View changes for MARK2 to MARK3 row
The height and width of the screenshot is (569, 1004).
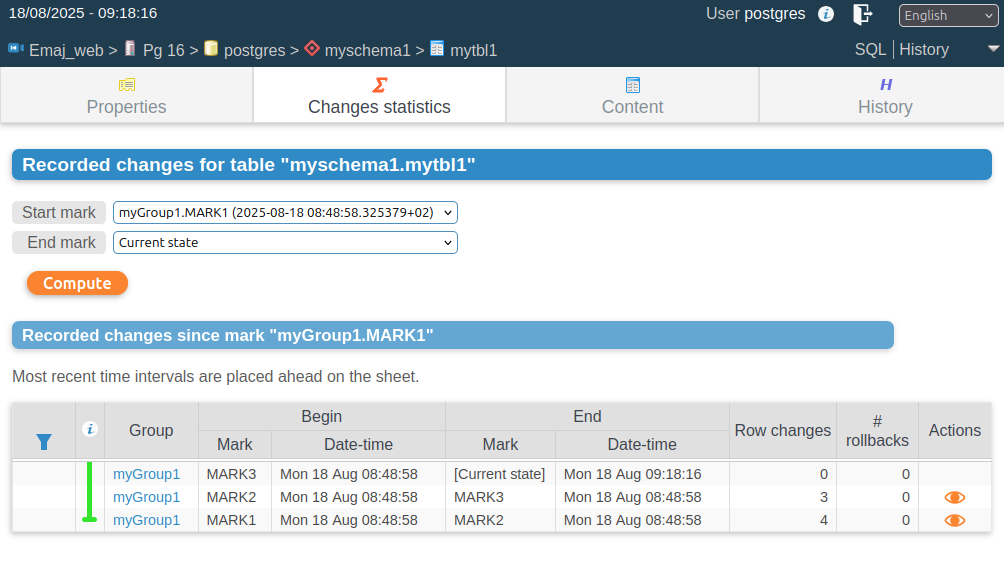click(955, 497)
